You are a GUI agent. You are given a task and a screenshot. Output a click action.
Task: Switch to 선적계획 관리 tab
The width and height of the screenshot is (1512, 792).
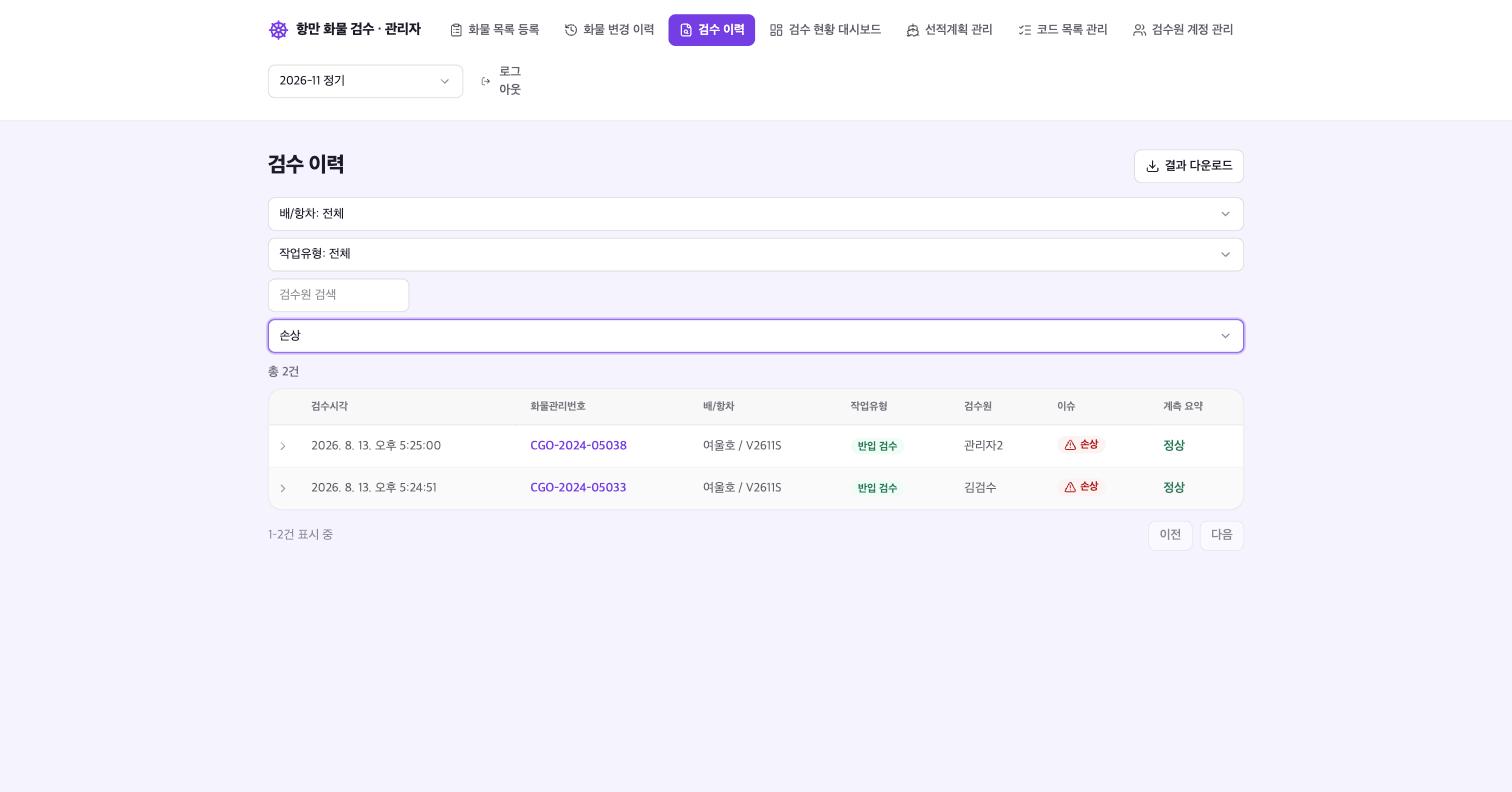click(x=949, y=30)
